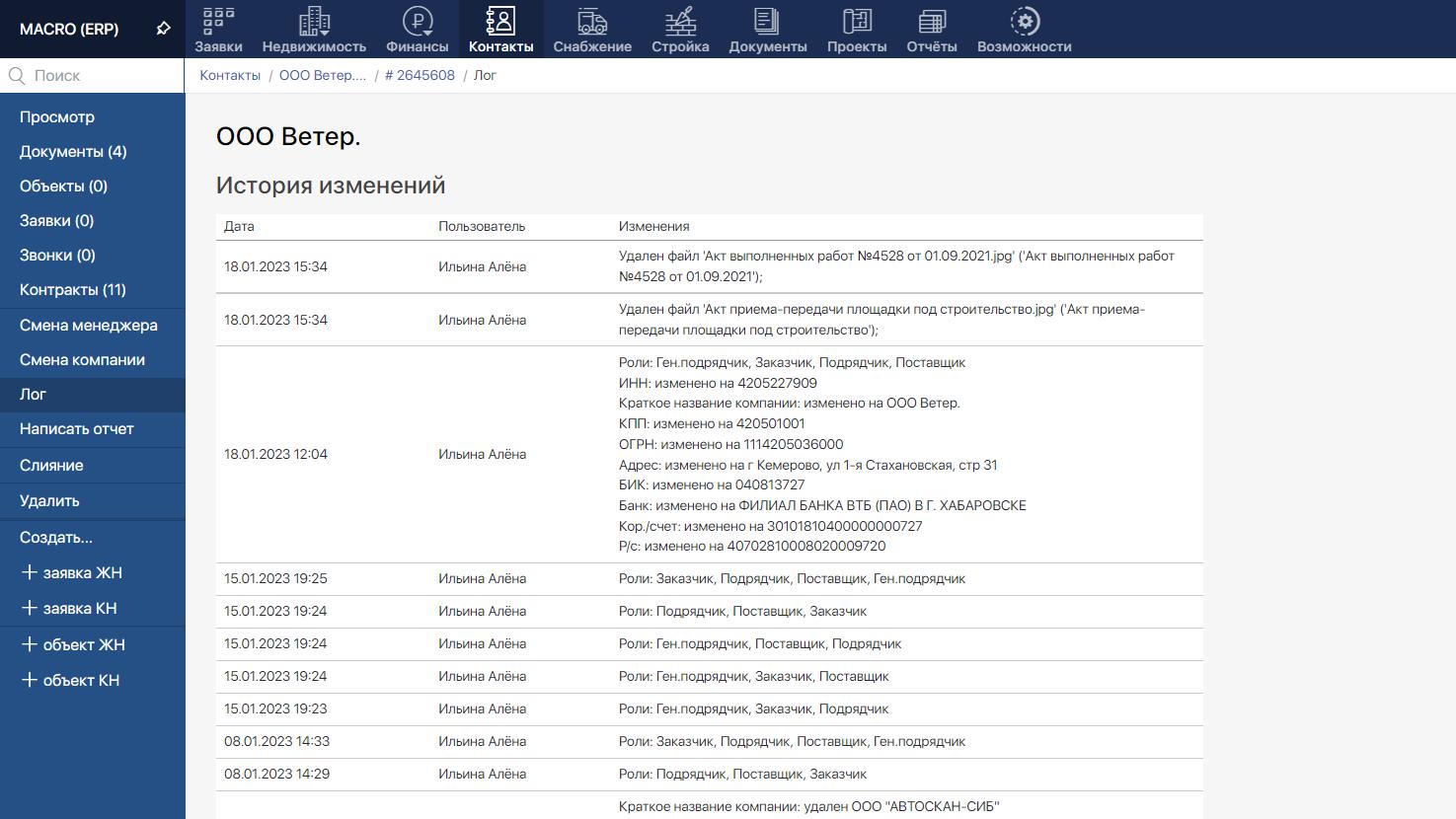
Task: Open the Заявки section icon
Action: (x=218, y=22)
